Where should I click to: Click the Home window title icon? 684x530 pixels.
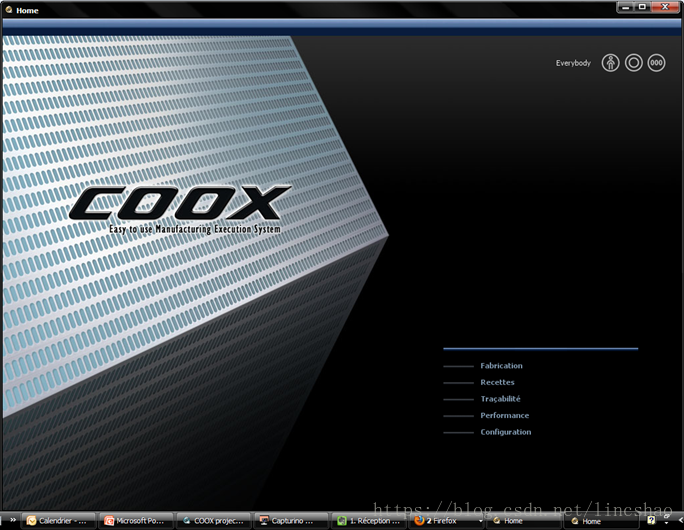pos(9,10)
